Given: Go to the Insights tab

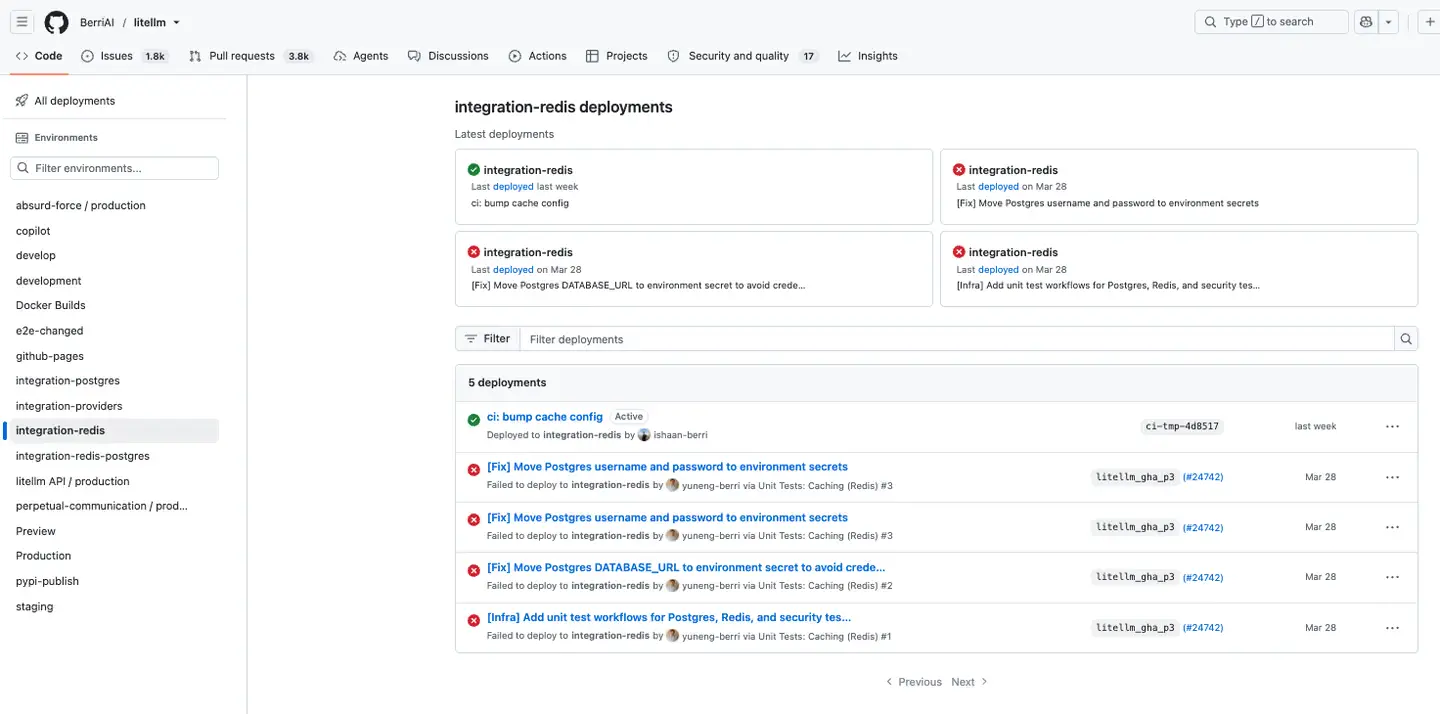Looking at the screenshot, I should coord(868,56).
